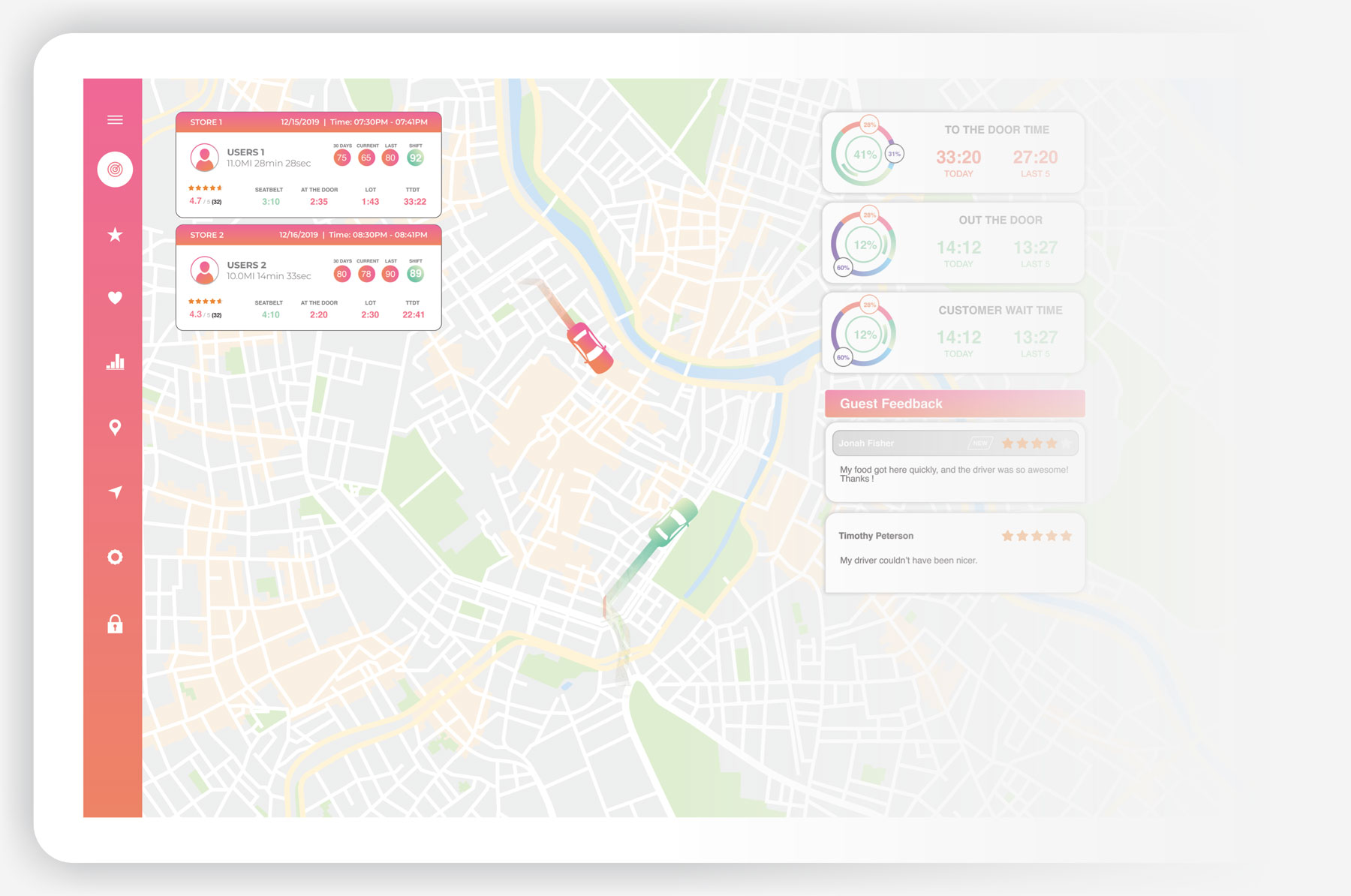Click Store 2 TTDT value 22:41
The width and height of the screenshot is (1351, 896).
click(x=414, y=315)
